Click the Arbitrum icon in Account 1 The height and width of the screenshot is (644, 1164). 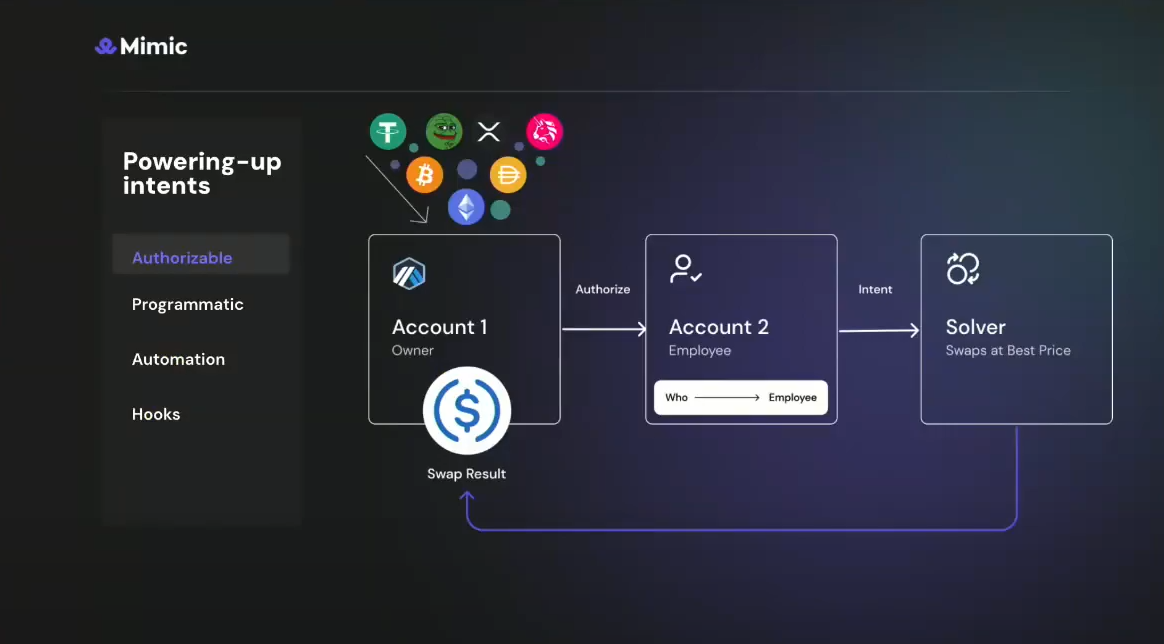pos(409,273)
